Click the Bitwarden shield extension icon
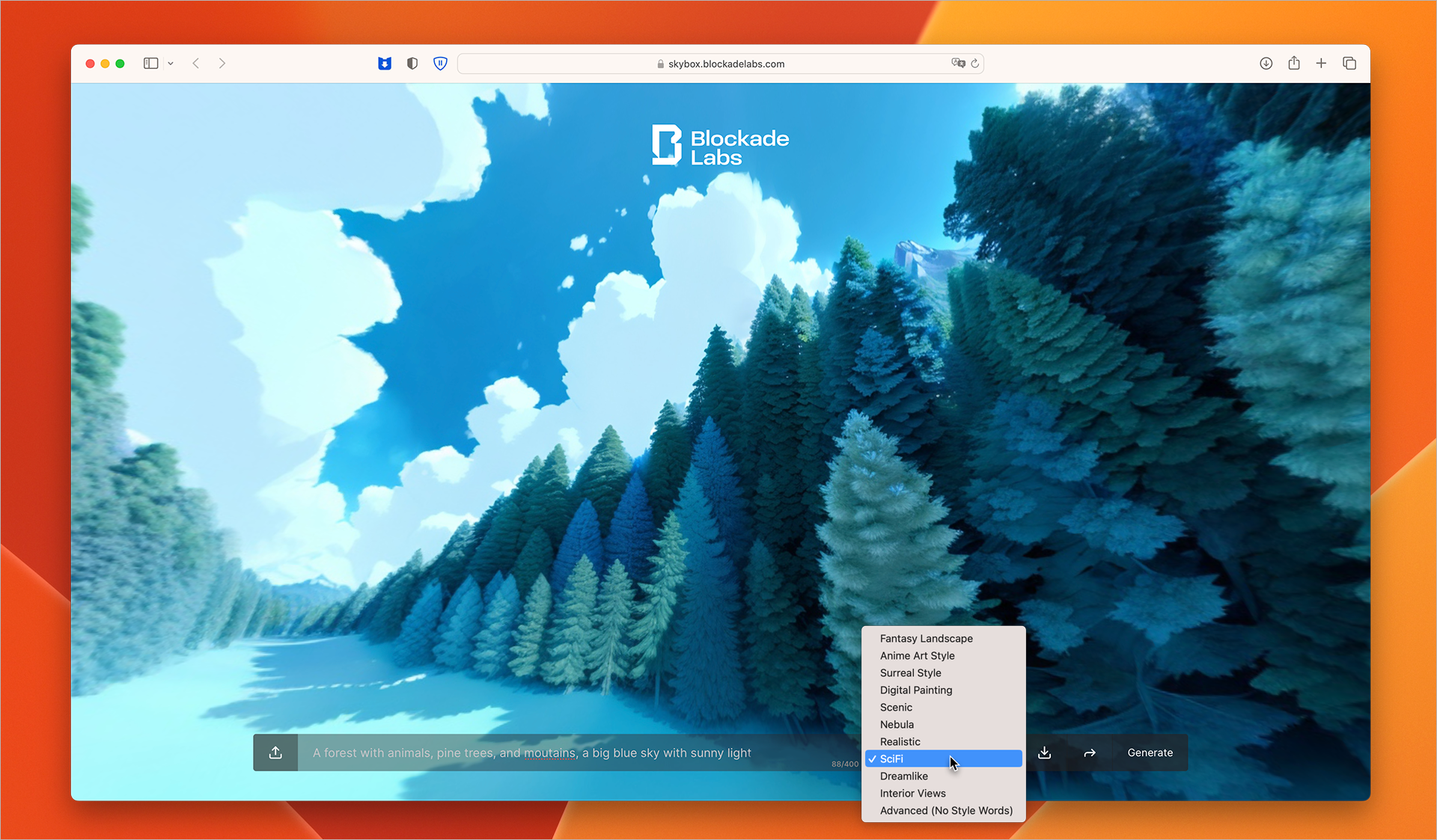 440,64
